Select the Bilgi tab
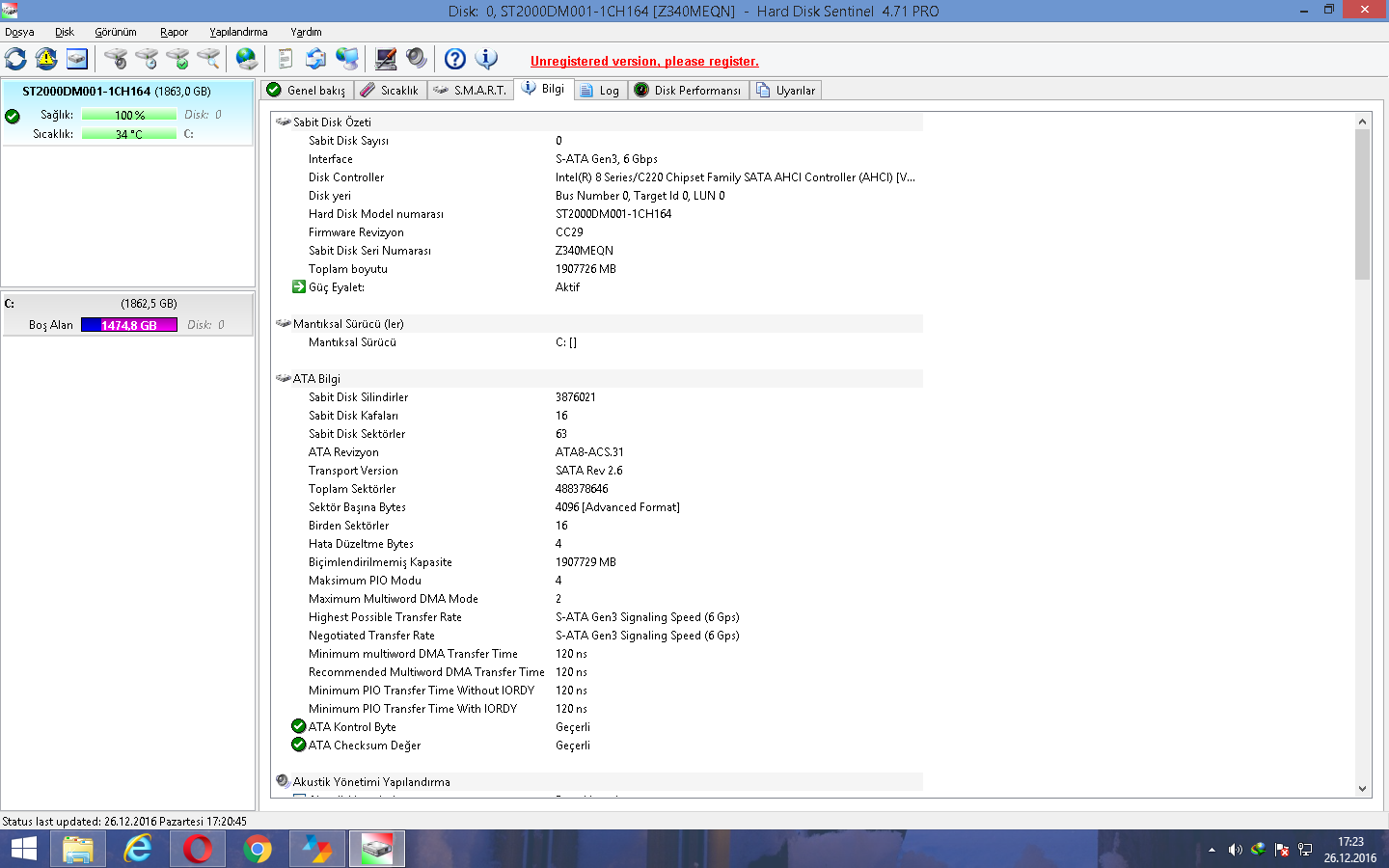 coord(544,89)
